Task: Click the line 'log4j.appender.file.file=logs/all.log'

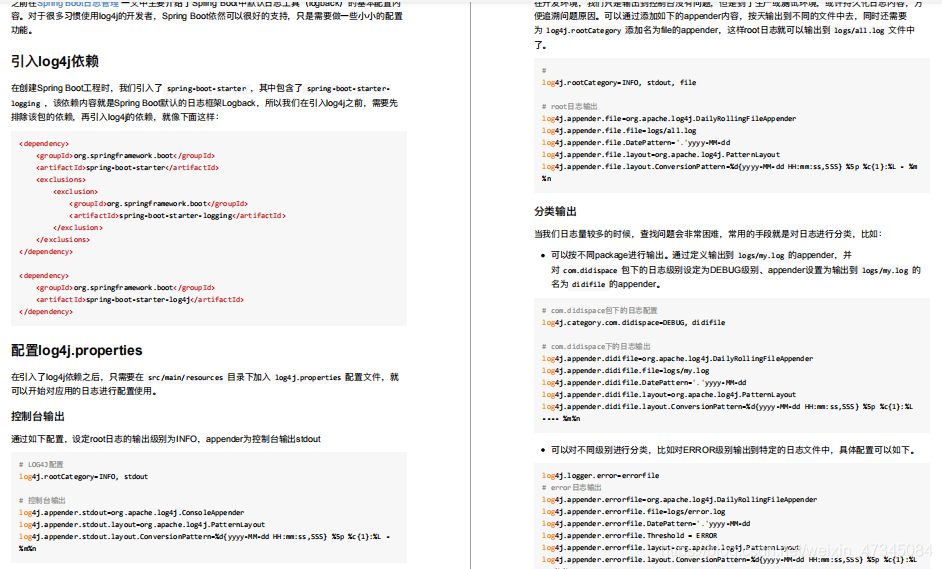Action: (x=619, y=131)
